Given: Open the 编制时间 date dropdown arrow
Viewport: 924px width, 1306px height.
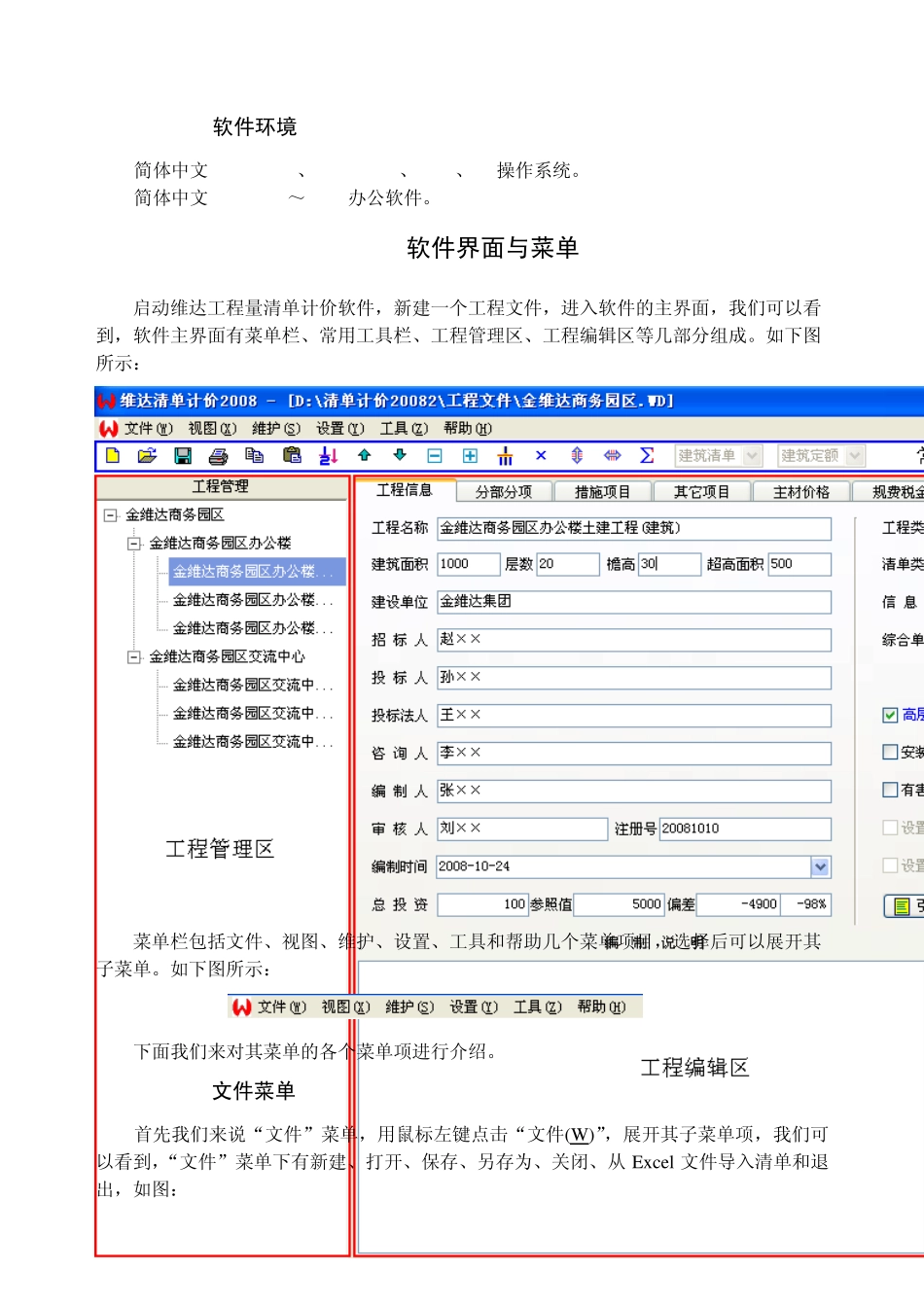Looking at the screenshot, I should tap(821, 866).
